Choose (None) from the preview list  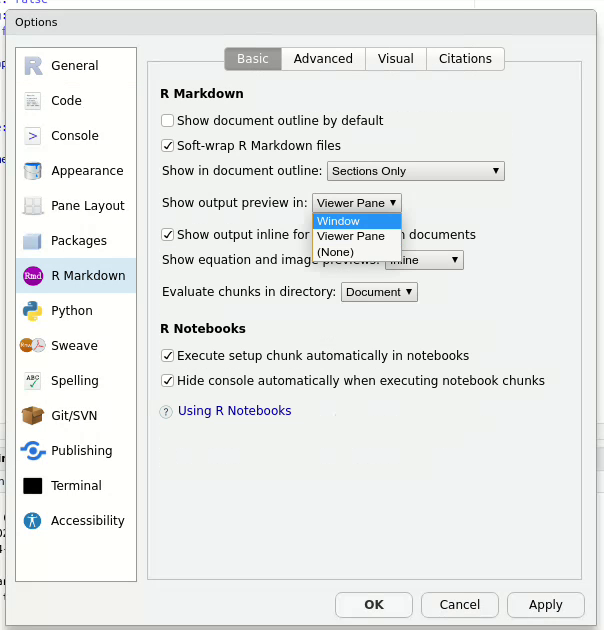click(x=357, y=252)
